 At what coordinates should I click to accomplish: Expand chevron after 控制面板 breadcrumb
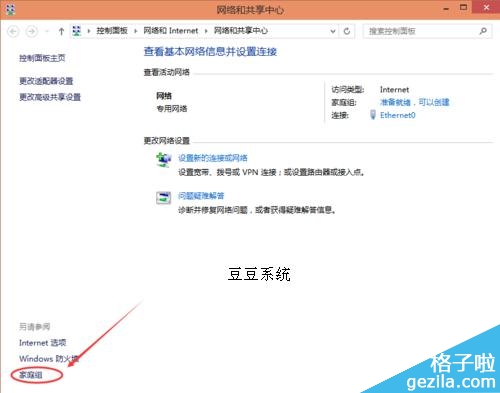pyautogui.click(x=136, y=31)
